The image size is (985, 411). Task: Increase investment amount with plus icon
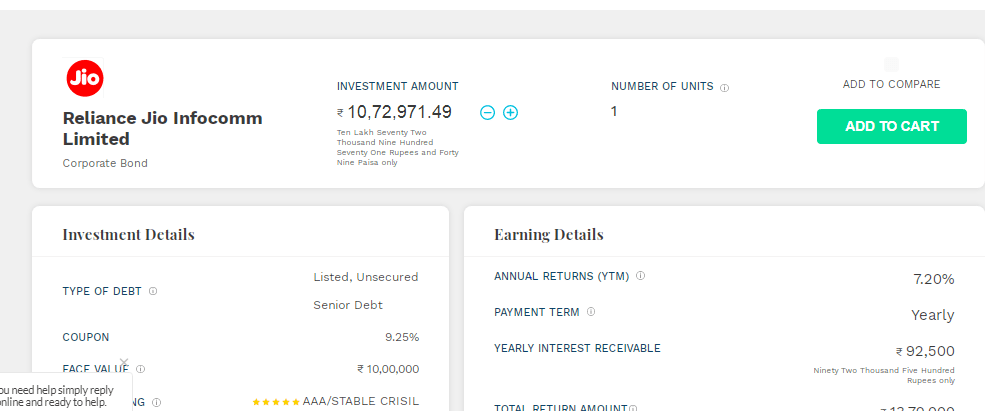coord(511,112)
